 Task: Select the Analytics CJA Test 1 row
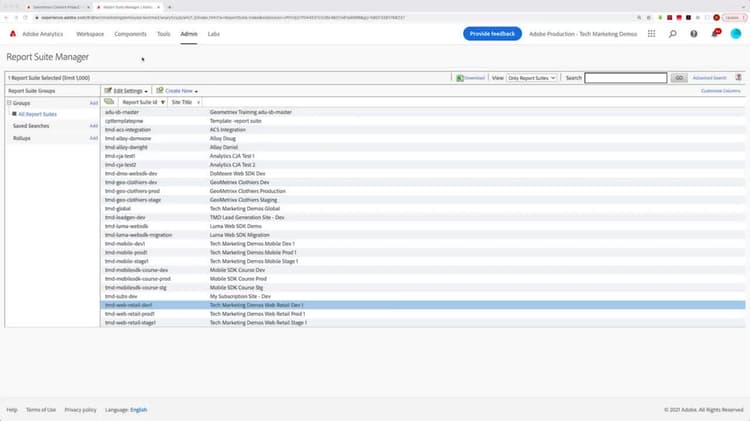(423, 156)
